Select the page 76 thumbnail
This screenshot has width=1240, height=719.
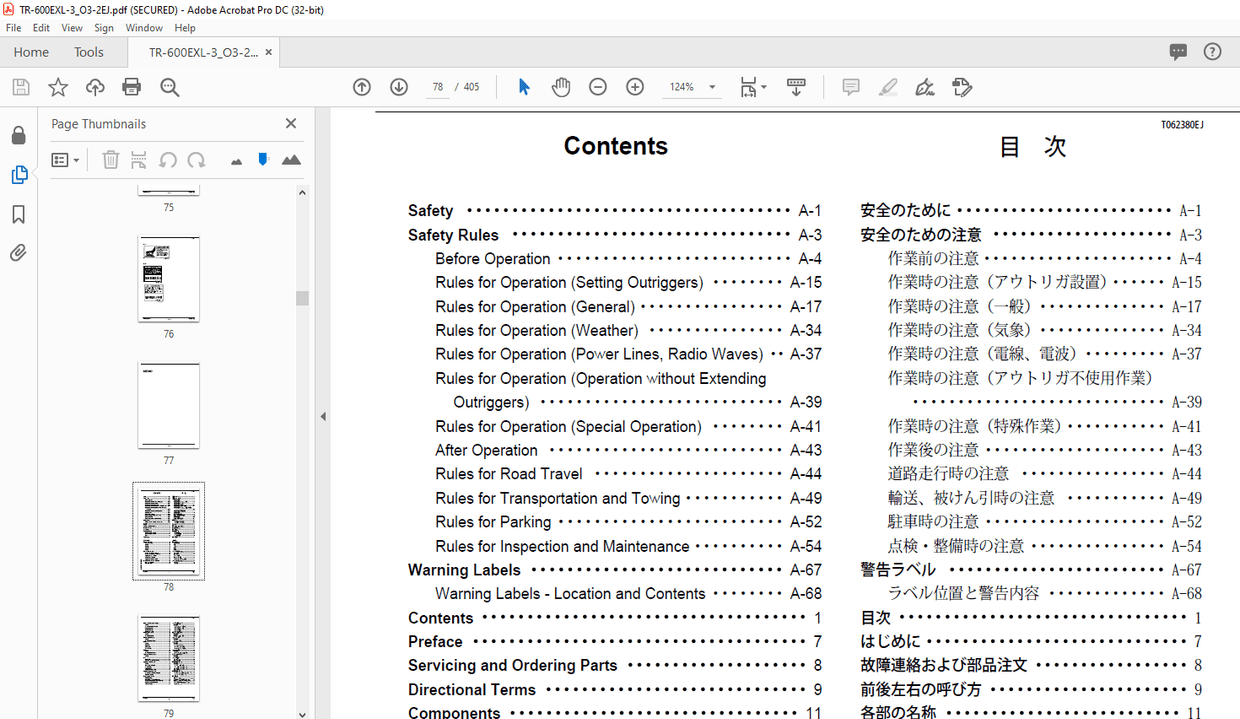pyautogui.click(x=168, y=279)
